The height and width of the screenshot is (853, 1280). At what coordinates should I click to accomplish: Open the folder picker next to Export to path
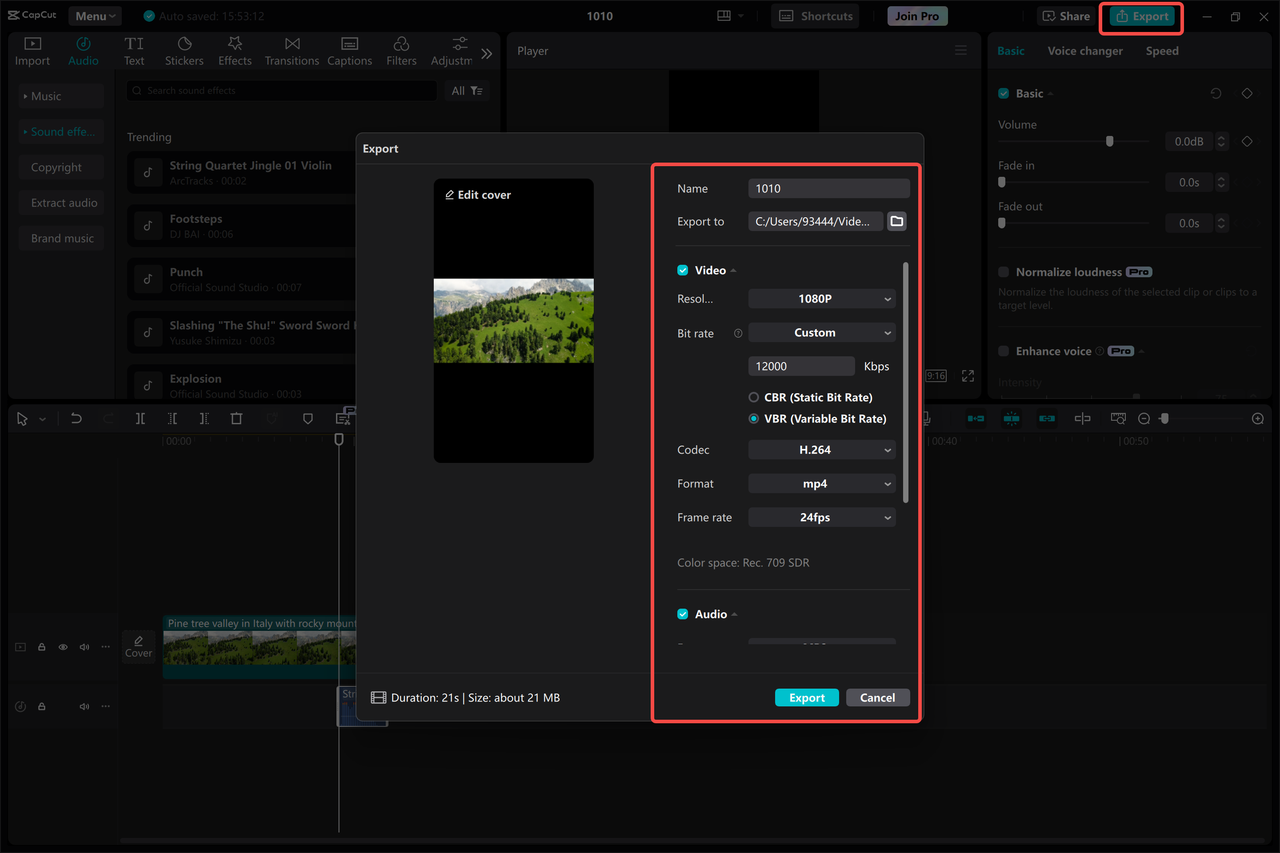coord(896,221)
